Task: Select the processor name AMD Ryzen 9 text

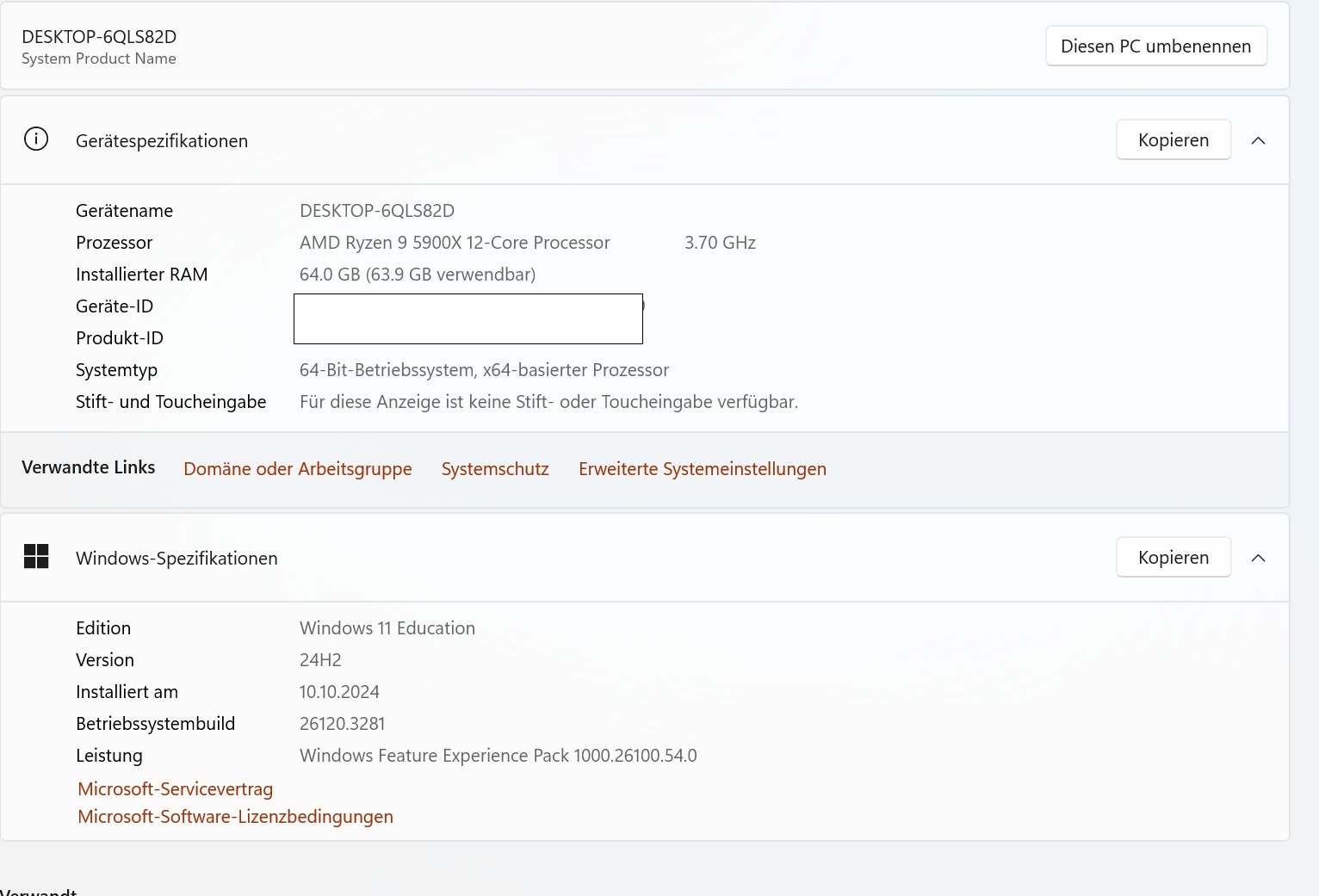Action: tap(455, 243)
